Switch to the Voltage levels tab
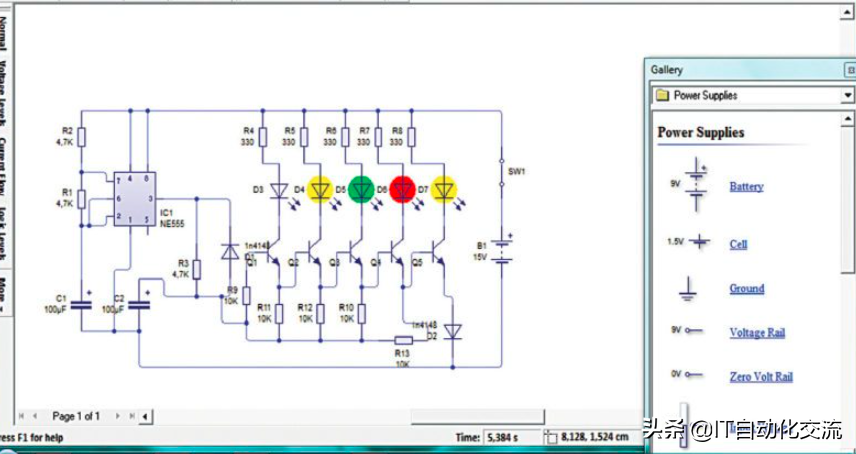Image resolution: width=856 pixels, height=454 pixels. tap(4, 92)
